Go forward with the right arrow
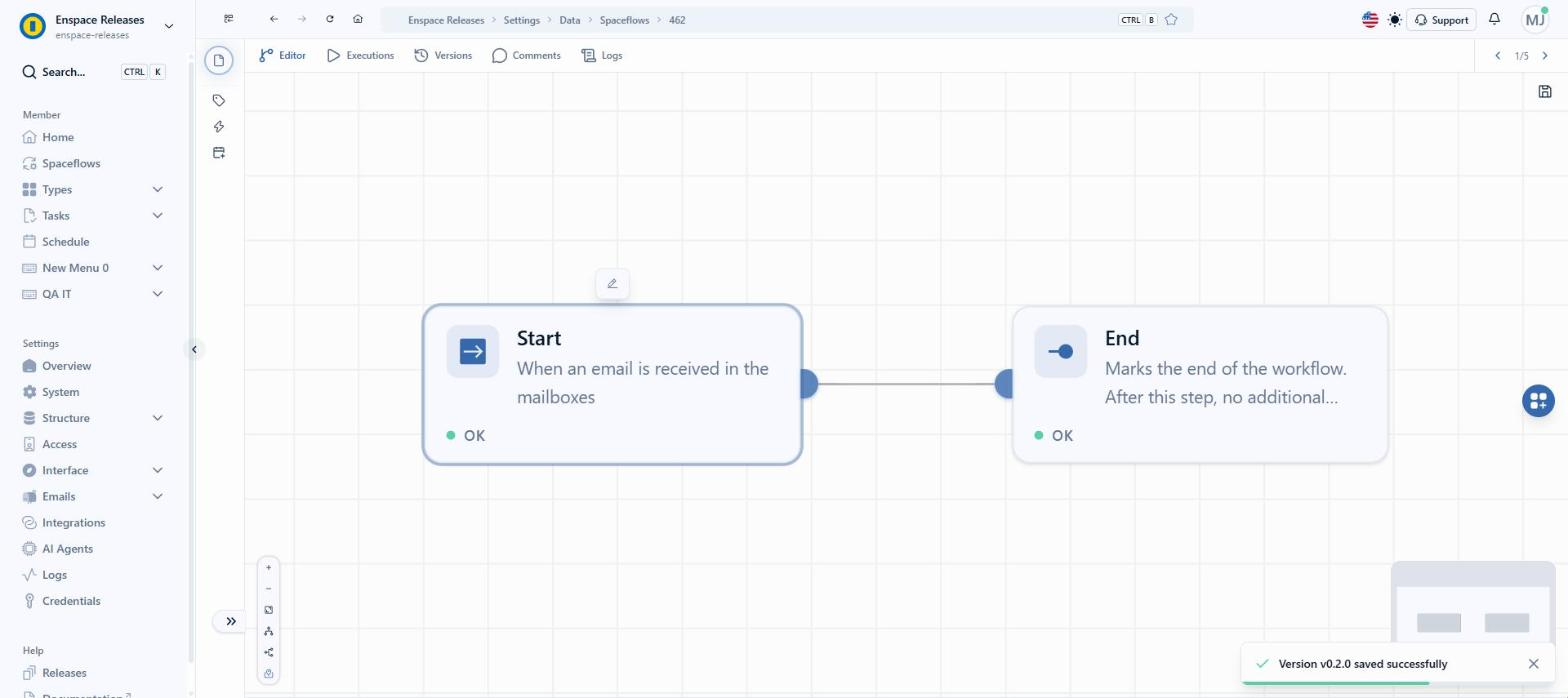Viewport: 1568px width, 698px height. [x=302, y=19]
